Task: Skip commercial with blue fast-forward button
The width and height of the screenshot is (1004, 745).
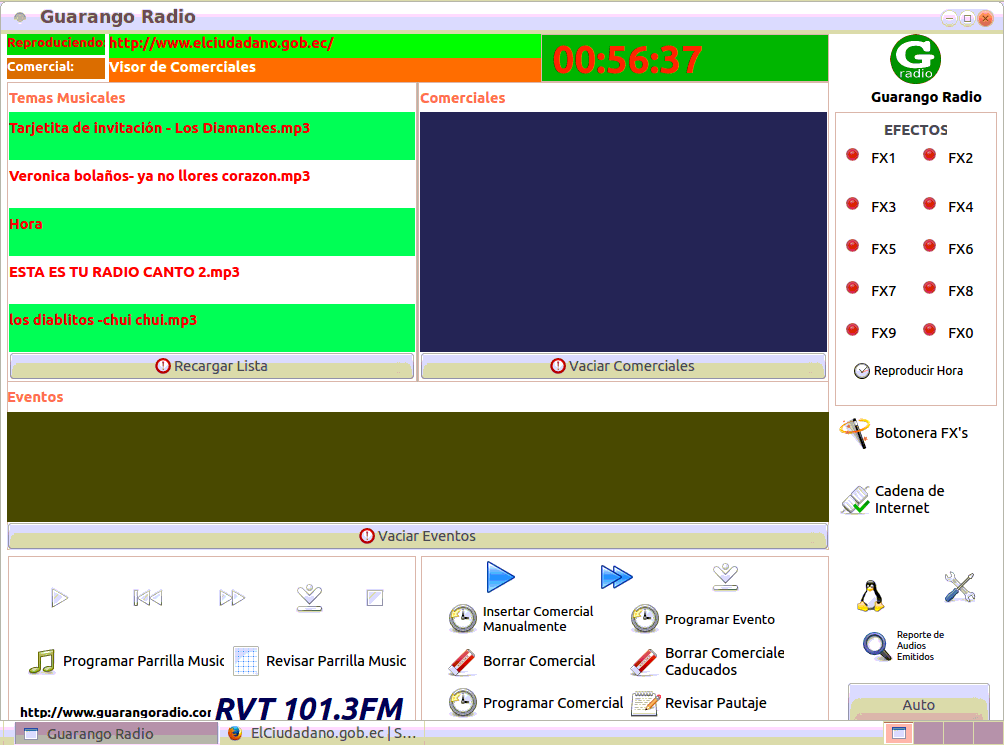Action: [x=616, y=577]
